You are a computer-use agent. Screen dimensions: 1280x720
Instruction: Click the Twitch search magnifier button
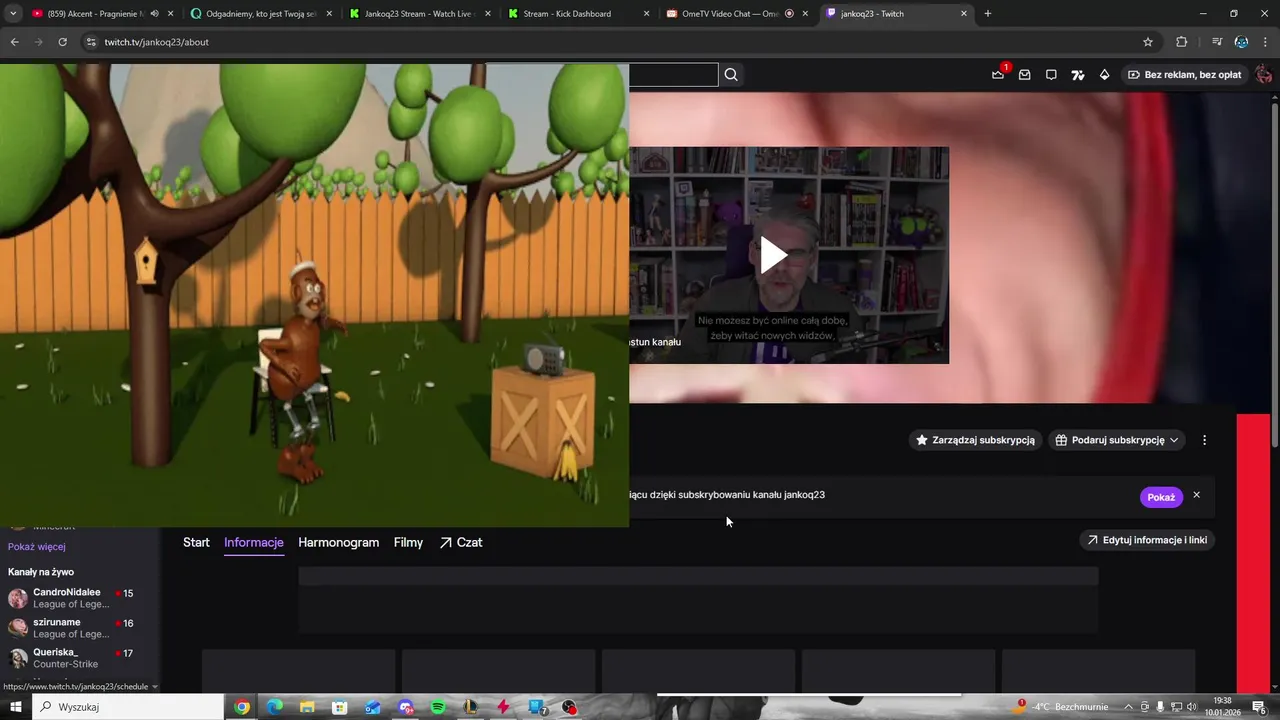click(731, 75)
